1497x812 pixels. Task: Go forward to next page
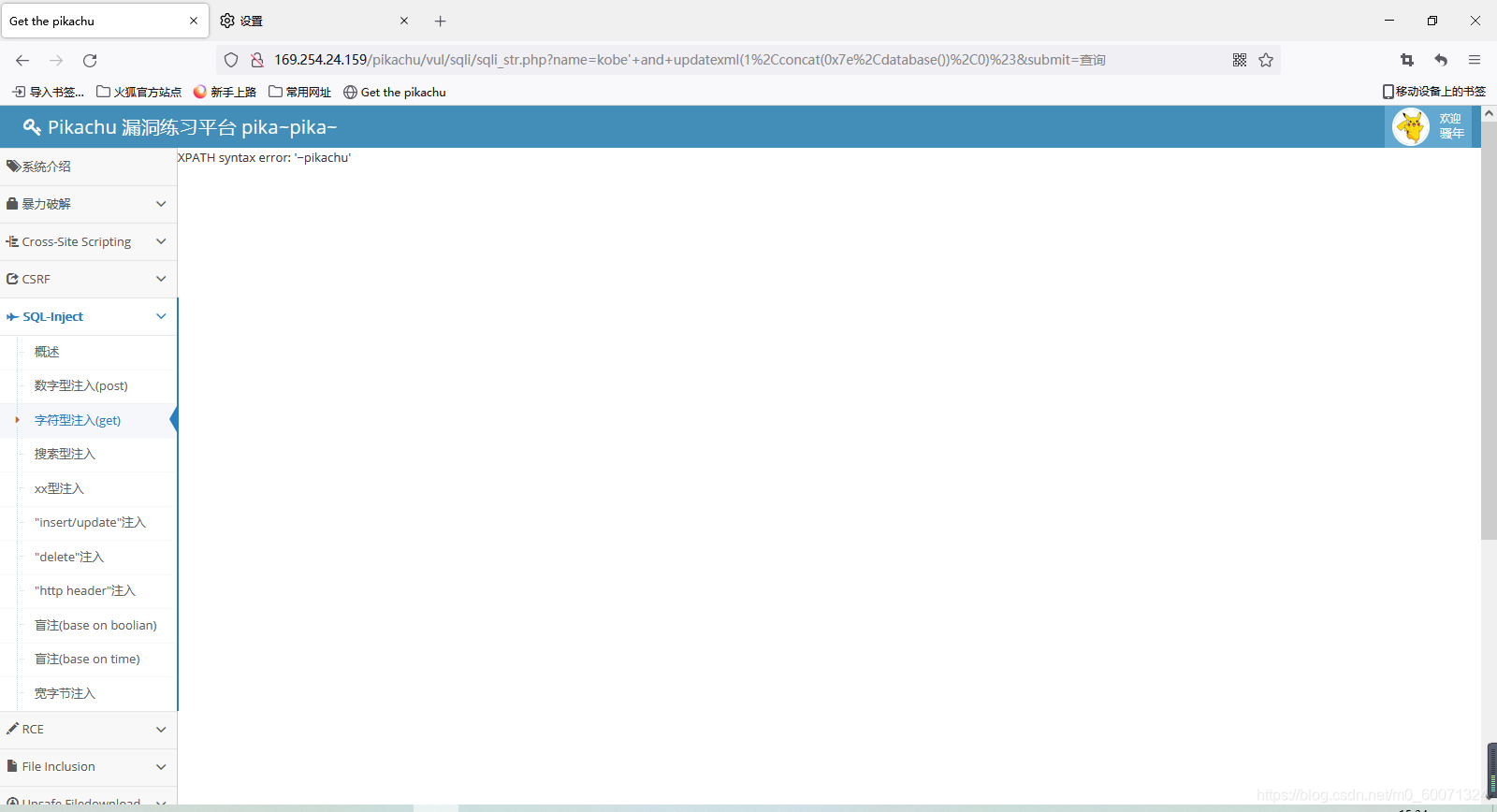click(x=56, y=60)
